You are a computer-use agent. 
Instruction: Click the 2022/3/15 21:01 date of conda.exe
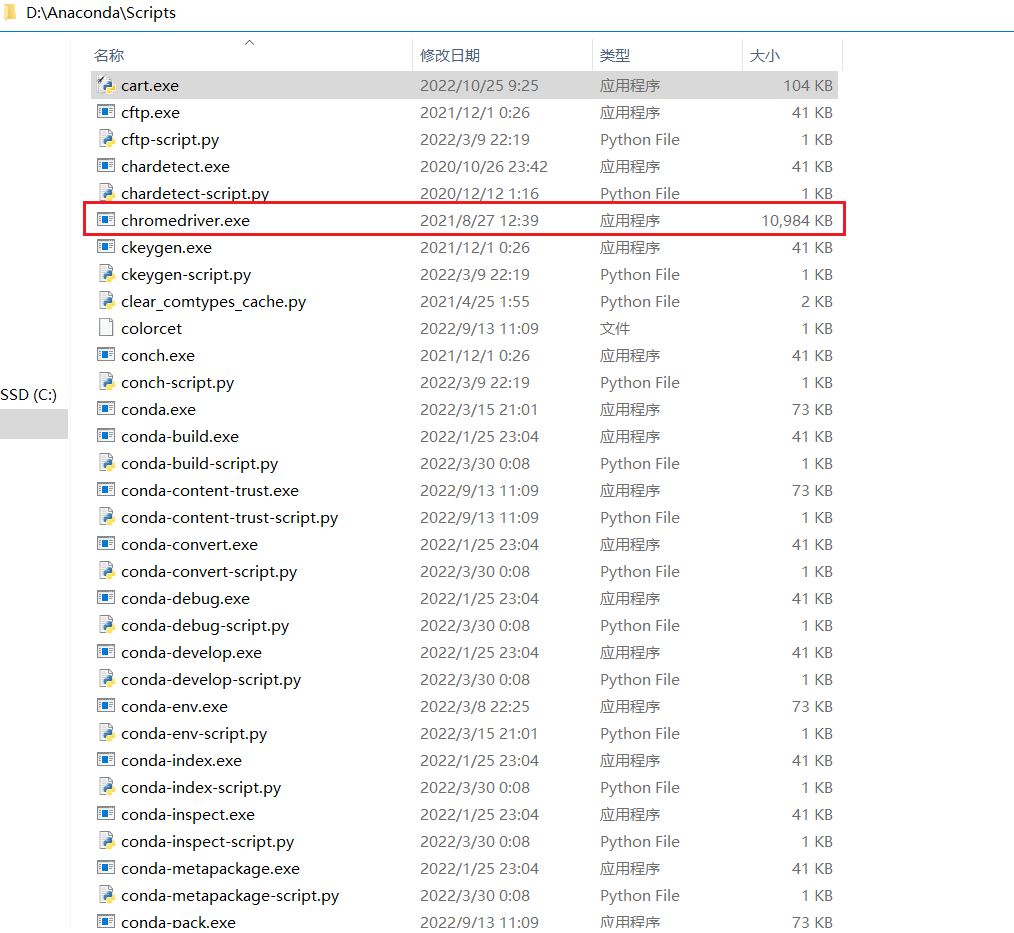point(479,409)
